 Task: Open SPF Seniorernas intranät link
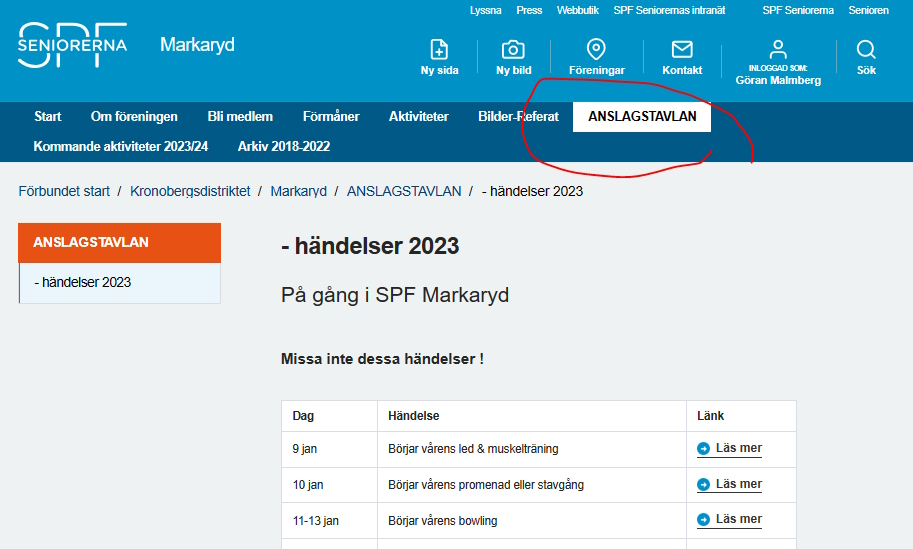tap(669, 10)
